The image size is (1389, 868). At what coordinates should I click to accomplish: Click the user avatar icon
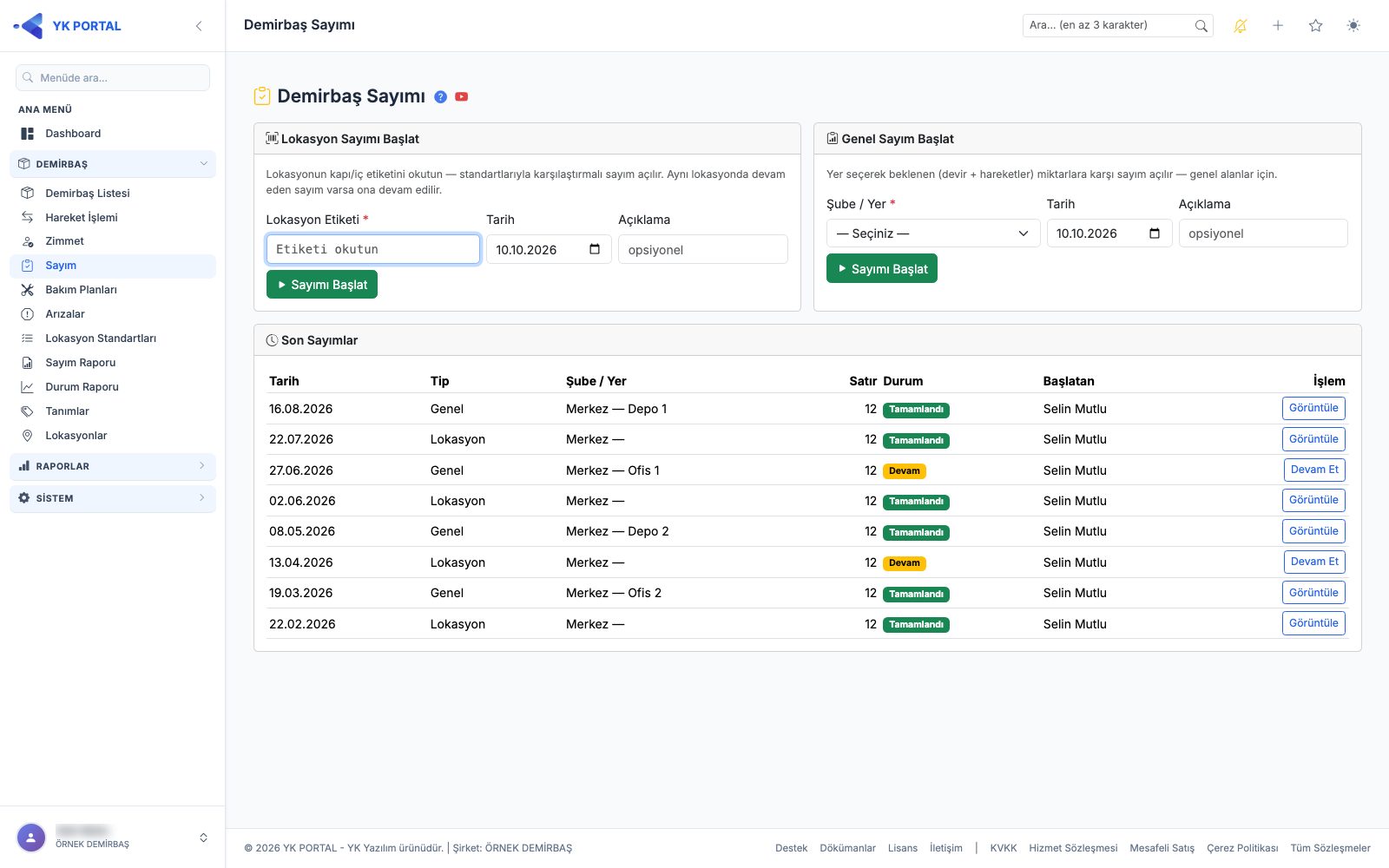coord(31,838)
